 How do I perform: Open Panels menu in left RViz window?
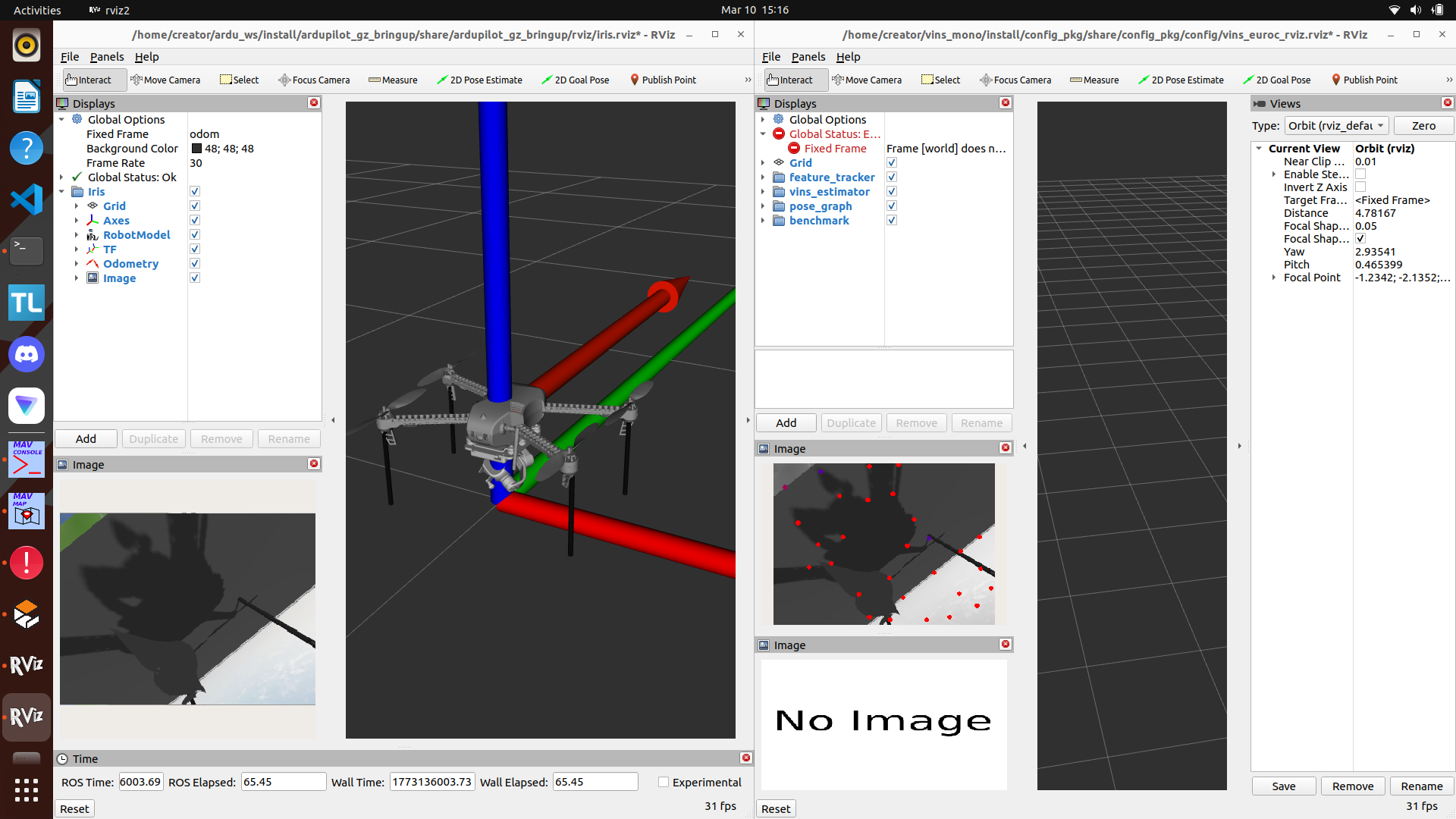(106, 57)
